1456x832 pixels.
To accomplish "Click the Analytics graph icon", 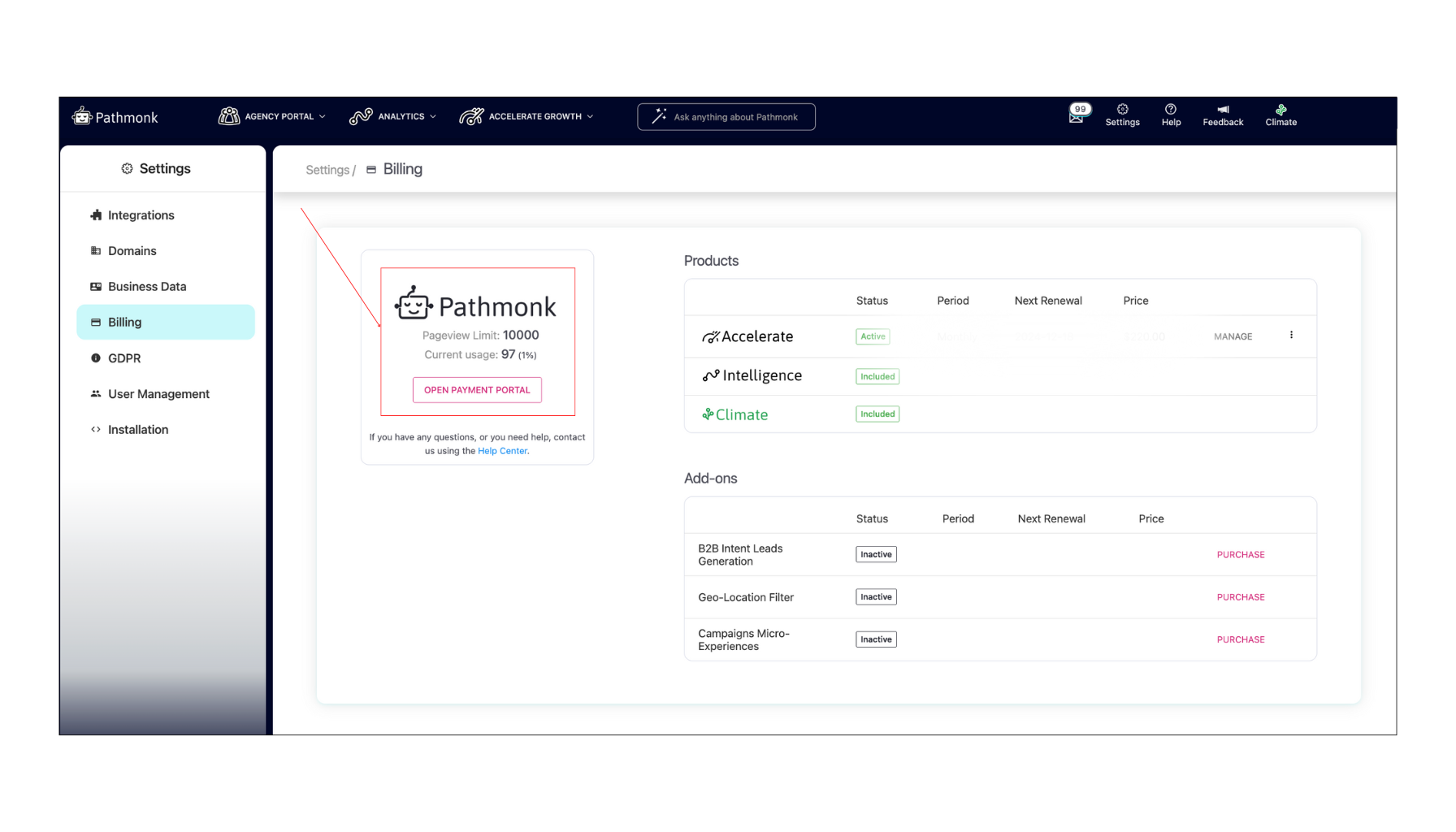I will [x=361, y=116].
